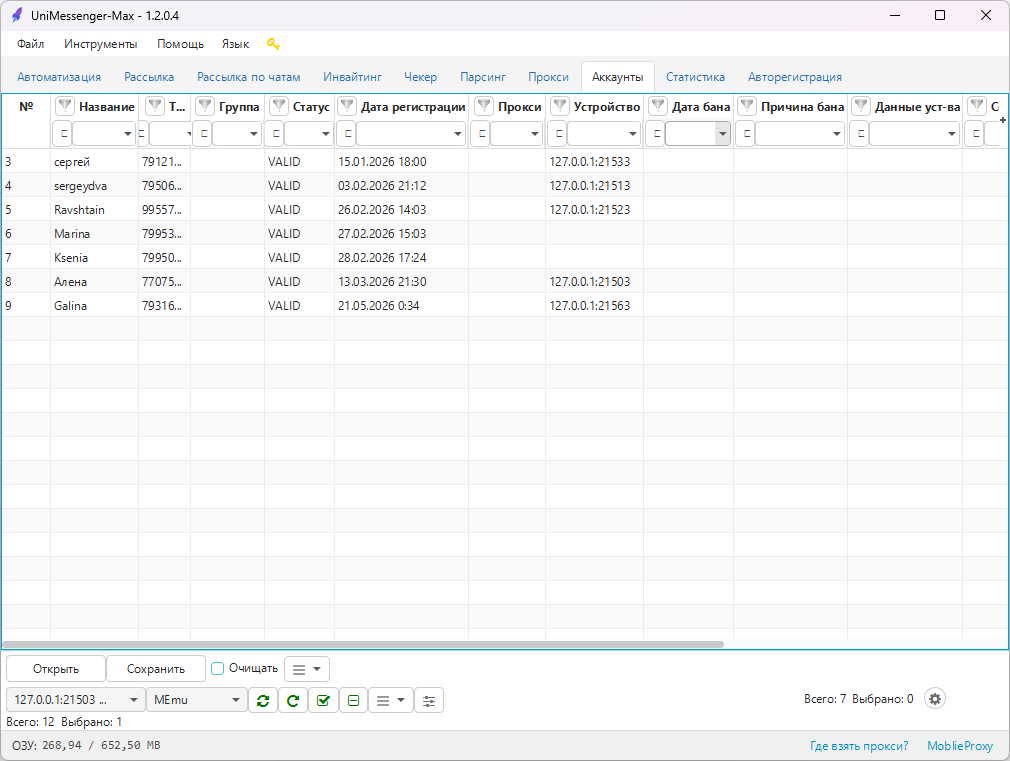Expand the Название filter dropdown

[x=127, y=134]
